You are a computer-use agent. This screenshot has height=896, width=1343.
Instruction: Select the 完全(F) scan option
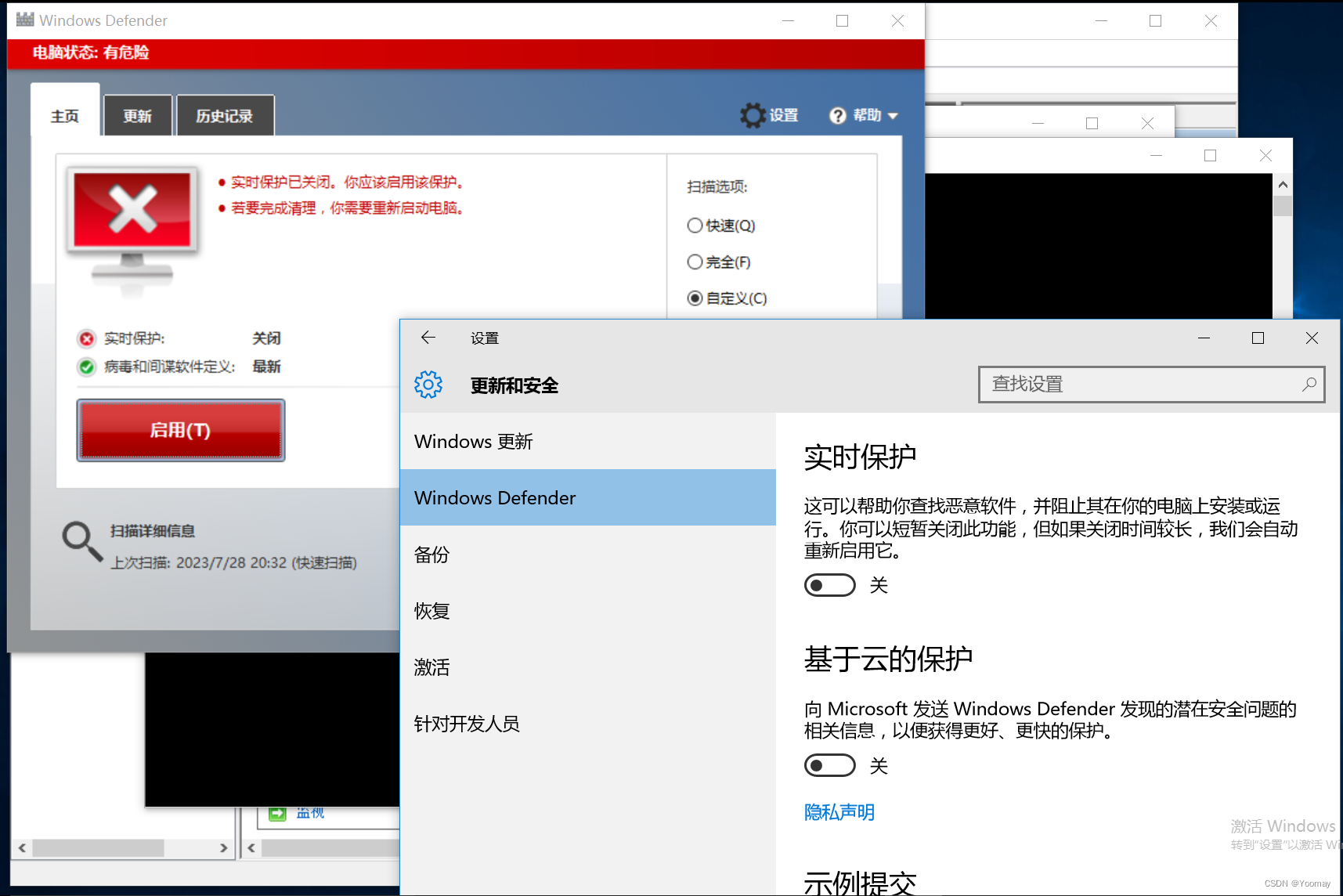(x=695, y=262)
